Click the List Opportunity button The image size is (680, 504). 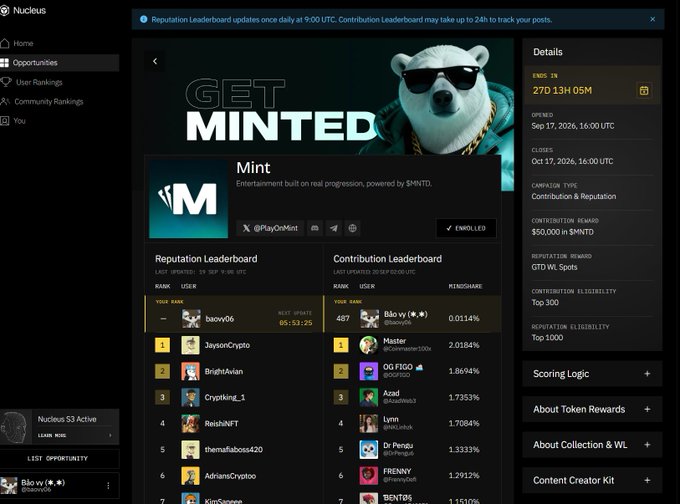(59, 458)
